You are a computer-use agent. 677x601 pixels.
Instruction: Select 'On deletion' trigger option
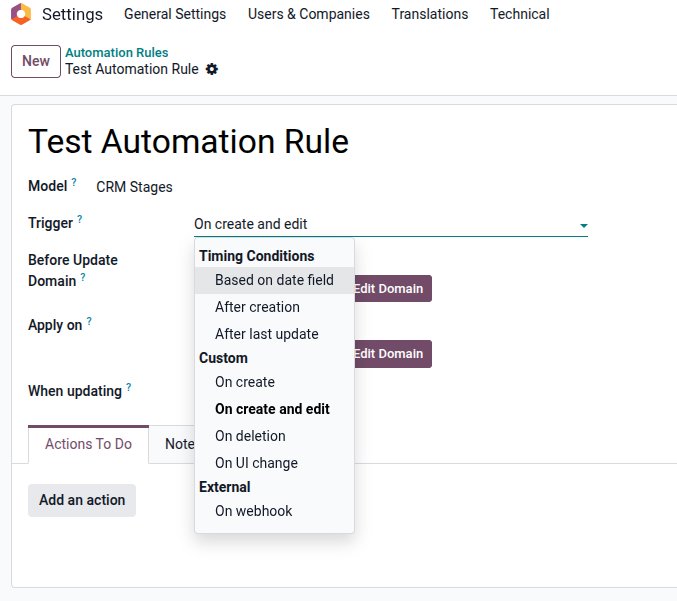click(250, 436)
